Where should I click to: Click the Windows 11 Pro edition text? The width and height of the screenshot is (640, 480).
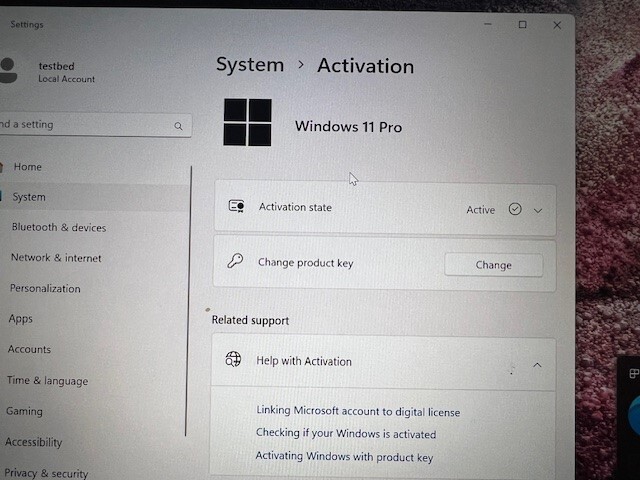pyautogui.click(x=348, y=127)
